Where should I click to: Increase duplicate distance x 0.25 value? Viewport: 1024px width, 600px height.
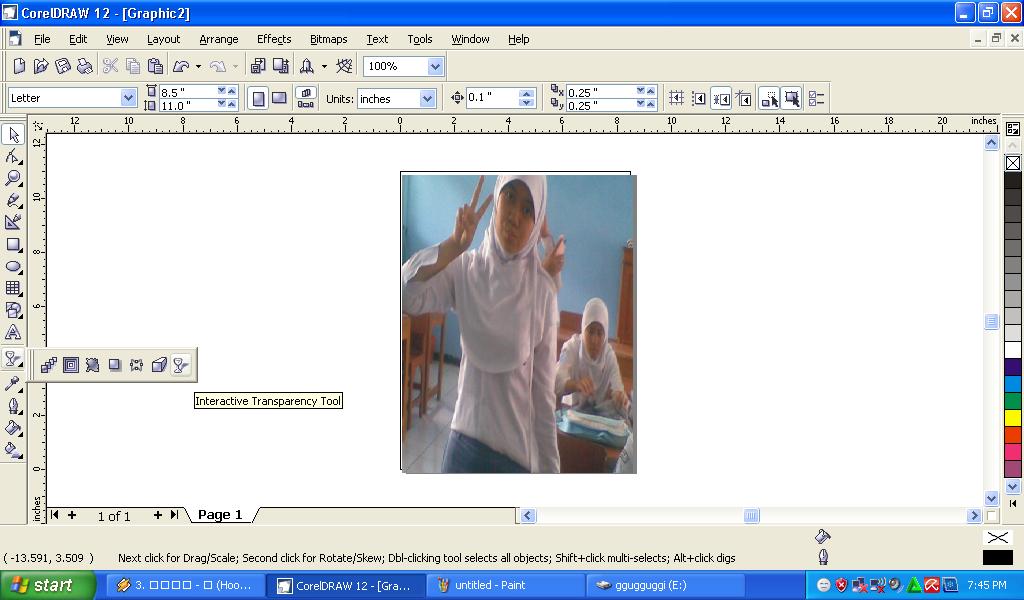[651, 91]
